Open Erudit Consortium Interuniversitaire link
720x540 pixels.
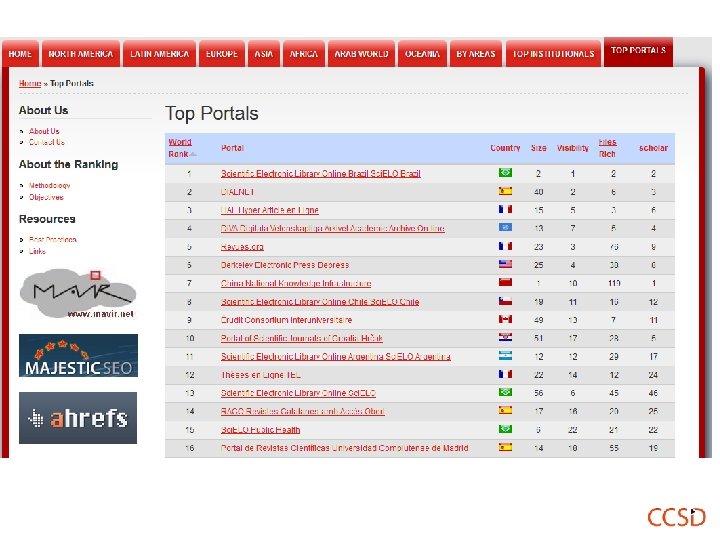click(287, 320)
